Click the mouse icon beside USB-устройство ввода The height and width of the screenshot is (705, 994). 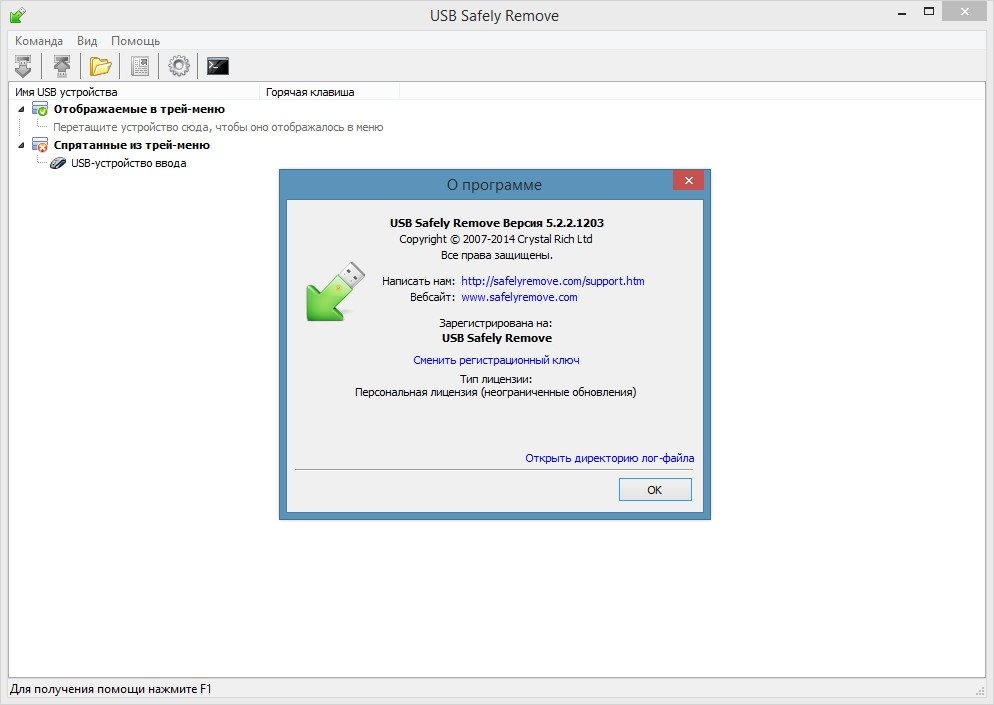[x=58, y=163]
